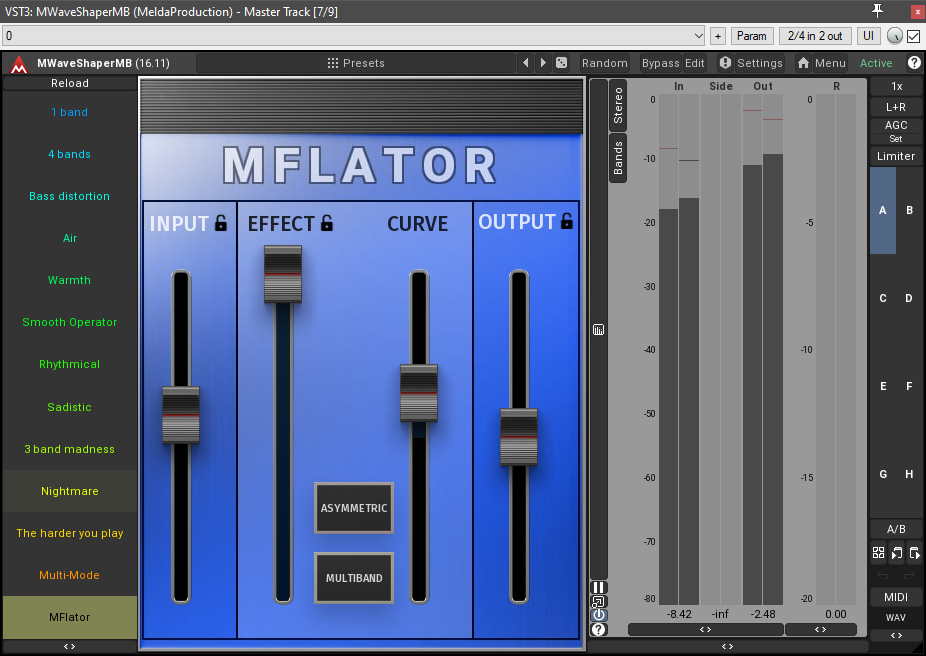
Task: Toggle the plugin enable checkbox in host bar
Action: (914, 36)
